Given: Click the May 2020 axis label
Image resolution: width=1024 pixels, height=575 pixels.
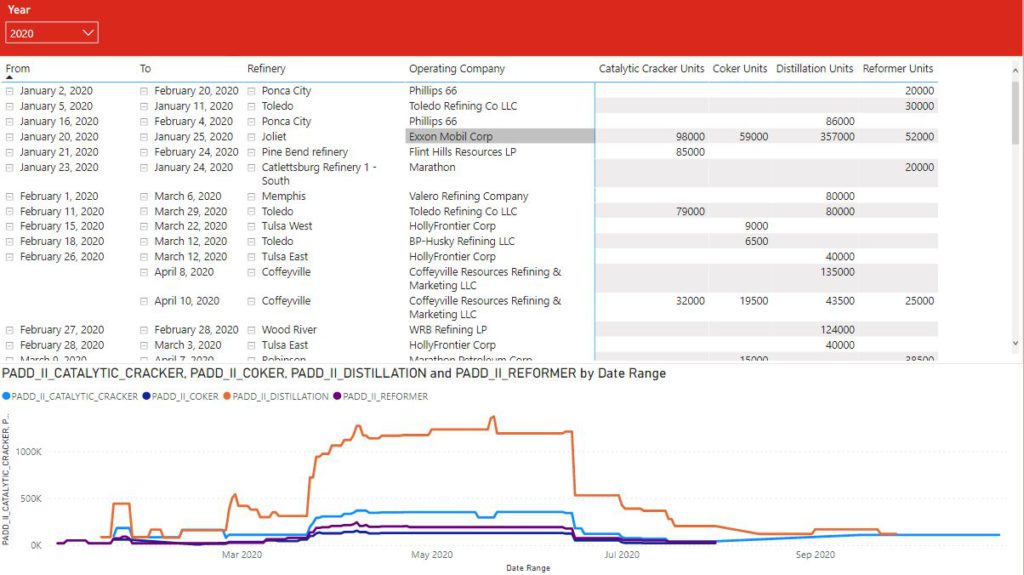Looking at the screenshot, I should tap(432, 554).
